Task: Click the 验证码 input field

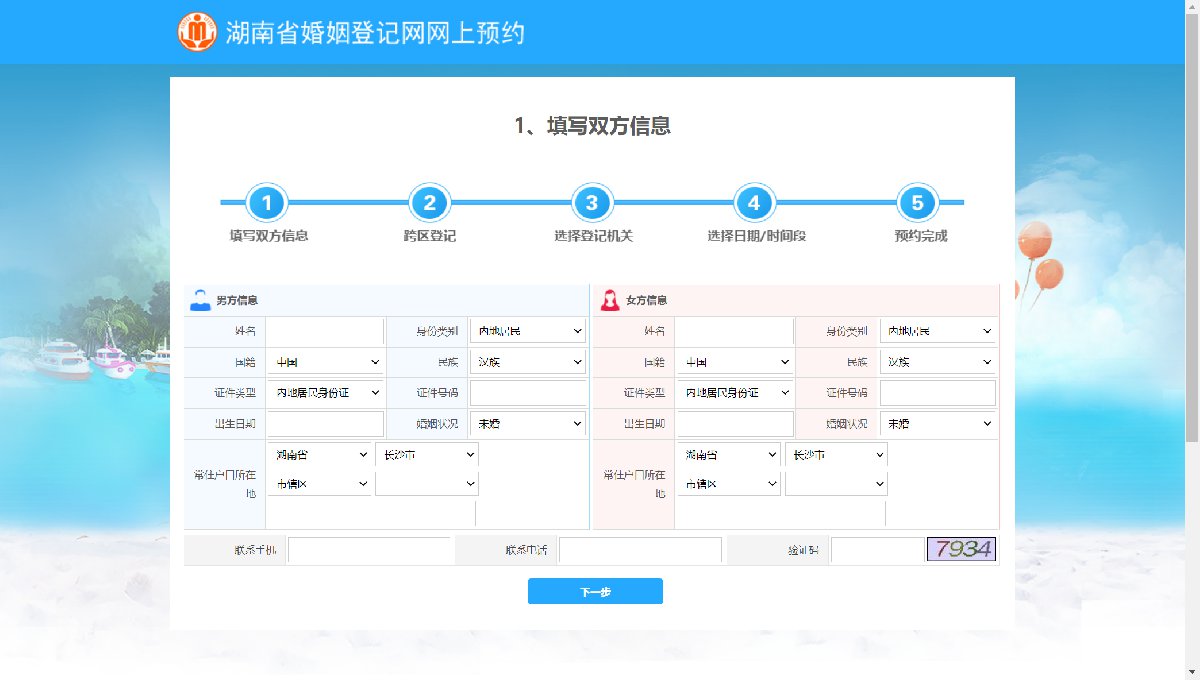Action: tap(876, 549)
